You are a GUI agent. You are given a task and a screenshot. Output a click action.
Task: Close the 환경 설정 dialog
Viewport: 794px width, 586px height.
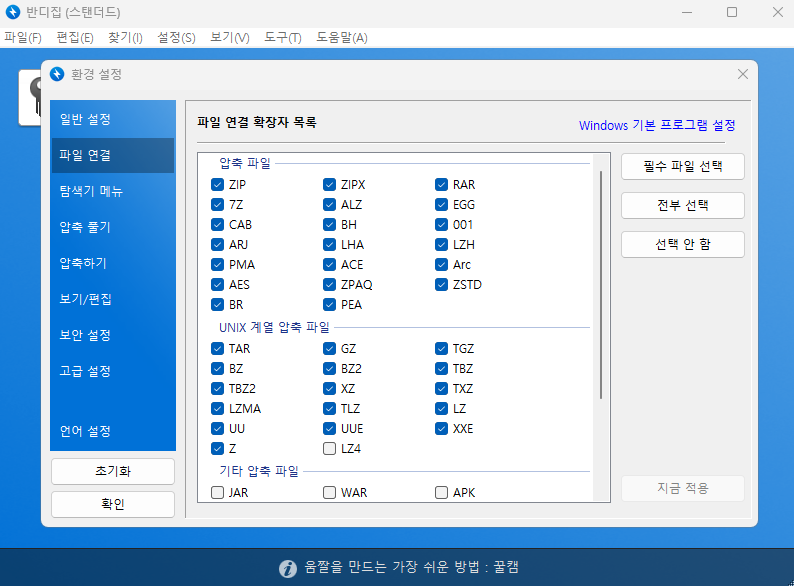click(742, 74)
